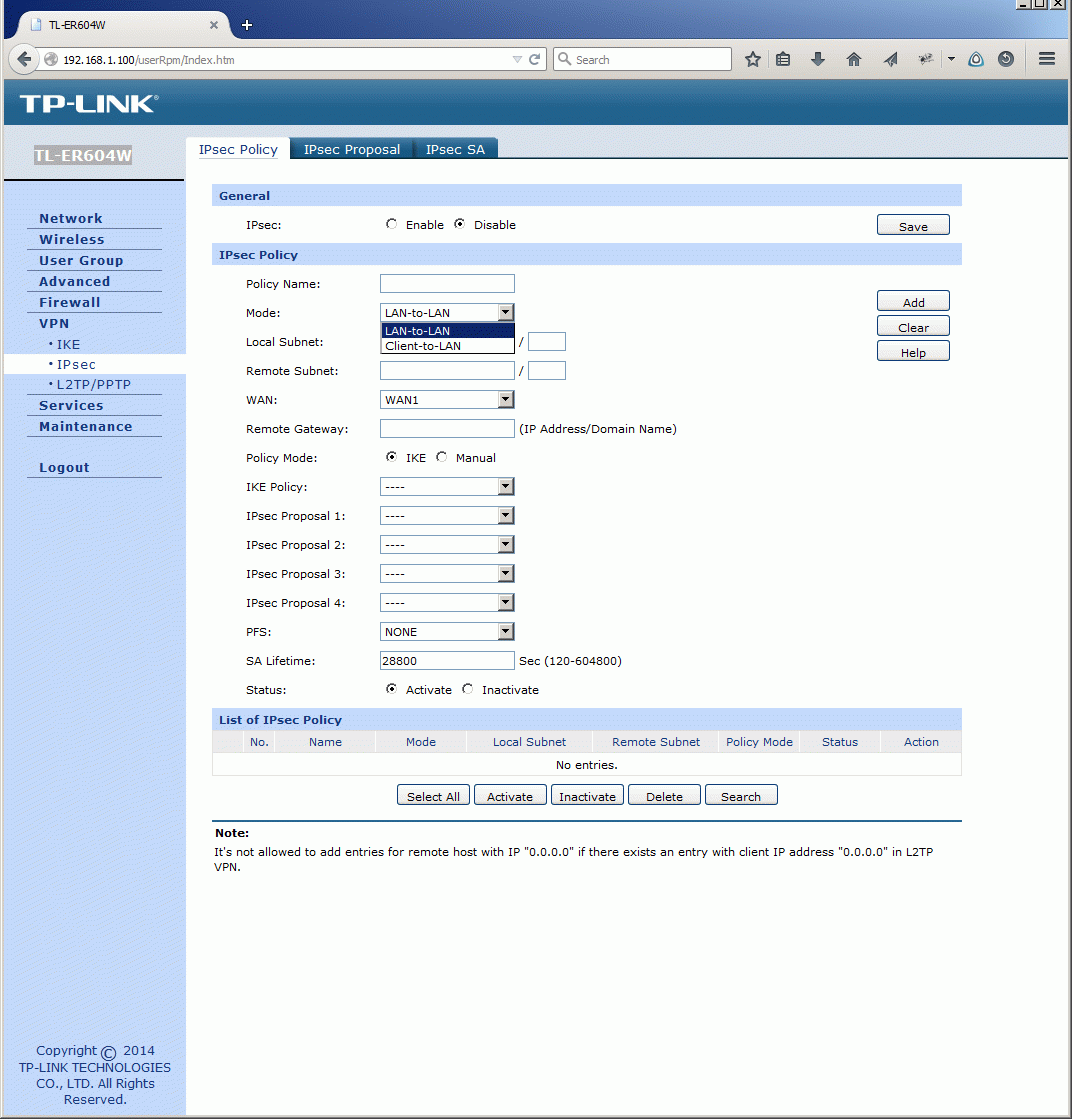This screenshot has width=1072, height=1119.
Task: Click the Clear button
Action: pos(913,326)
